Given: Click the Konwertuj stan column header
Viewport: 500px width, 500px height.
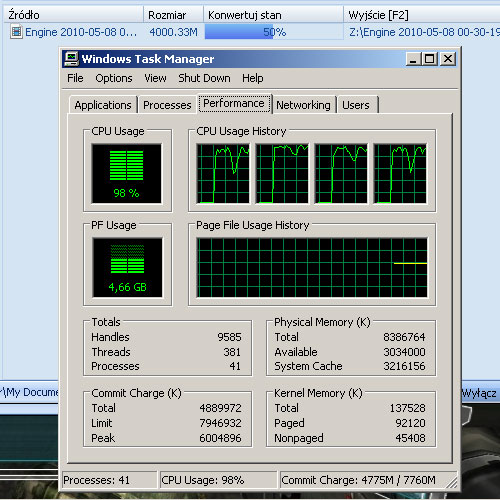Looking at the screenshot, I should pos(273,15).
